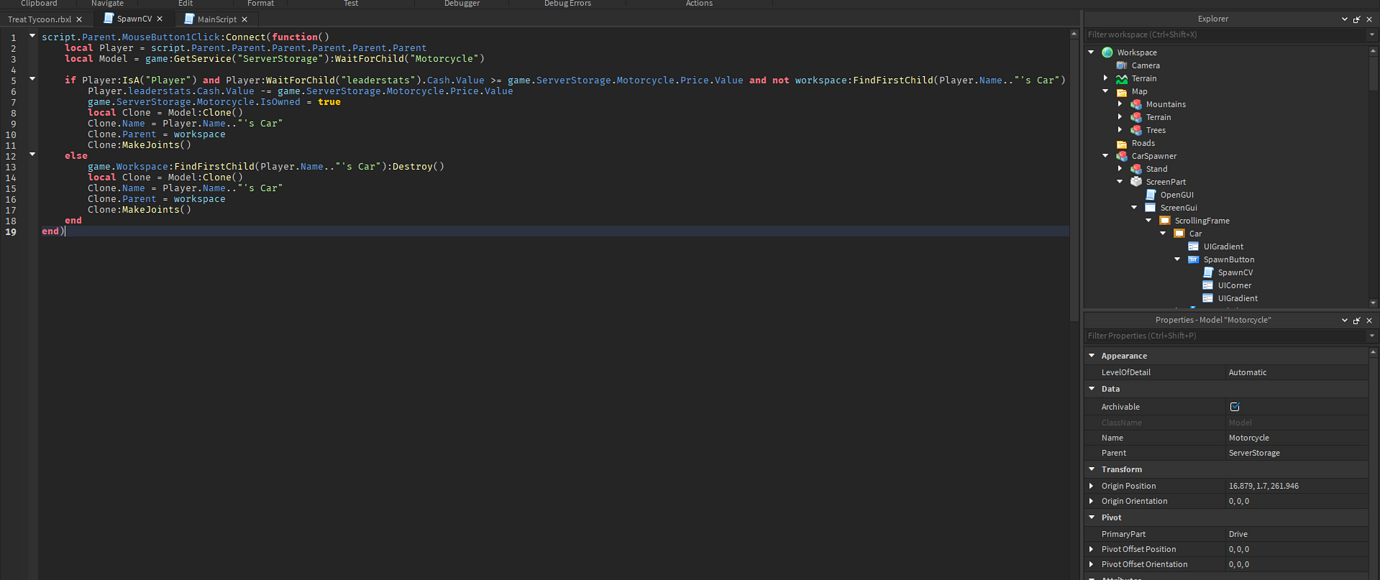Screen dimensions: 1380x580
Task: Click the ScreenGui icon in Explorer
Action: [x=1149, y=207]
